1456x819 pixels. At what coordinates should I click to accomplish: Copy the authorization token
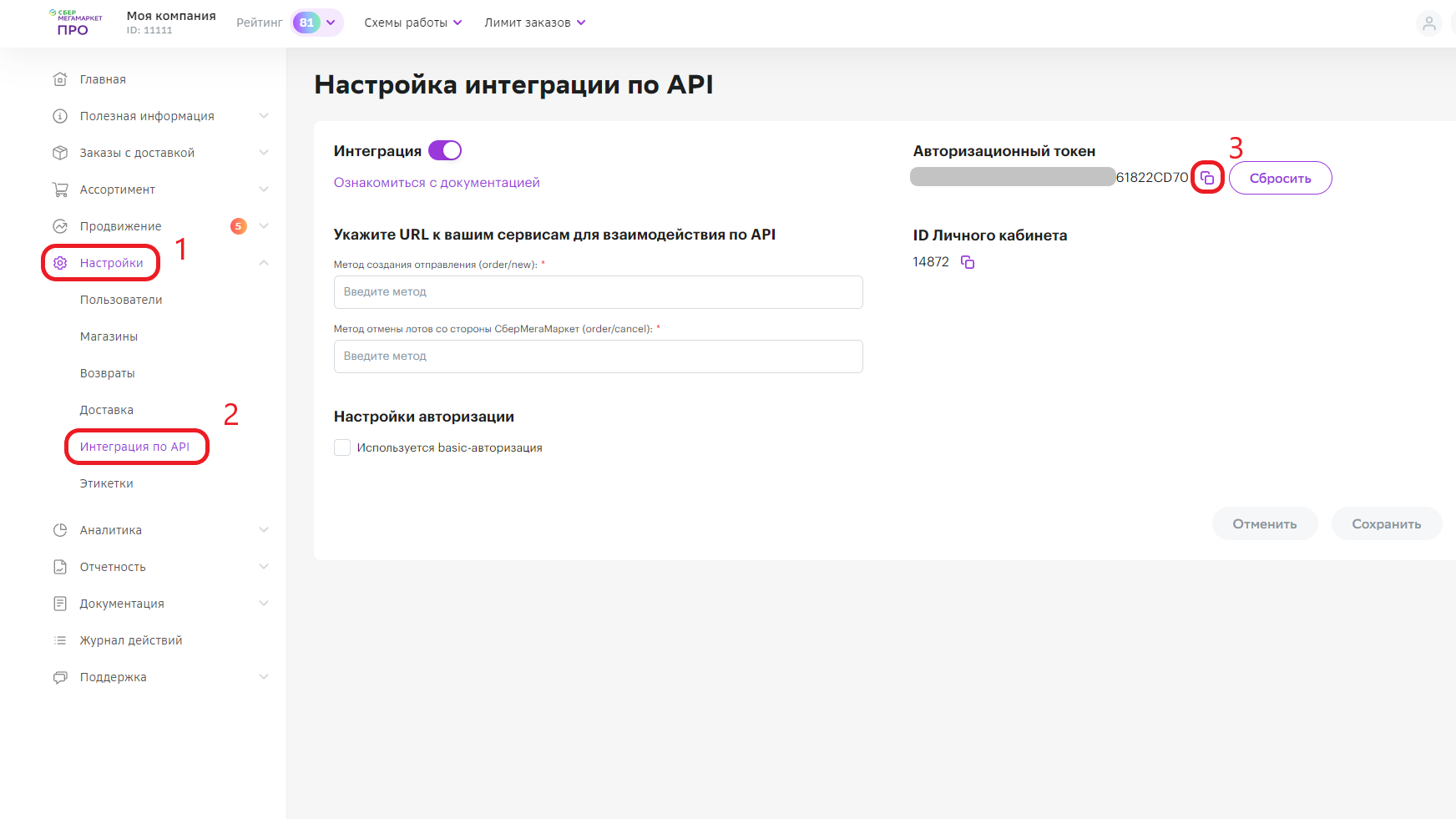click(1207, 178)
